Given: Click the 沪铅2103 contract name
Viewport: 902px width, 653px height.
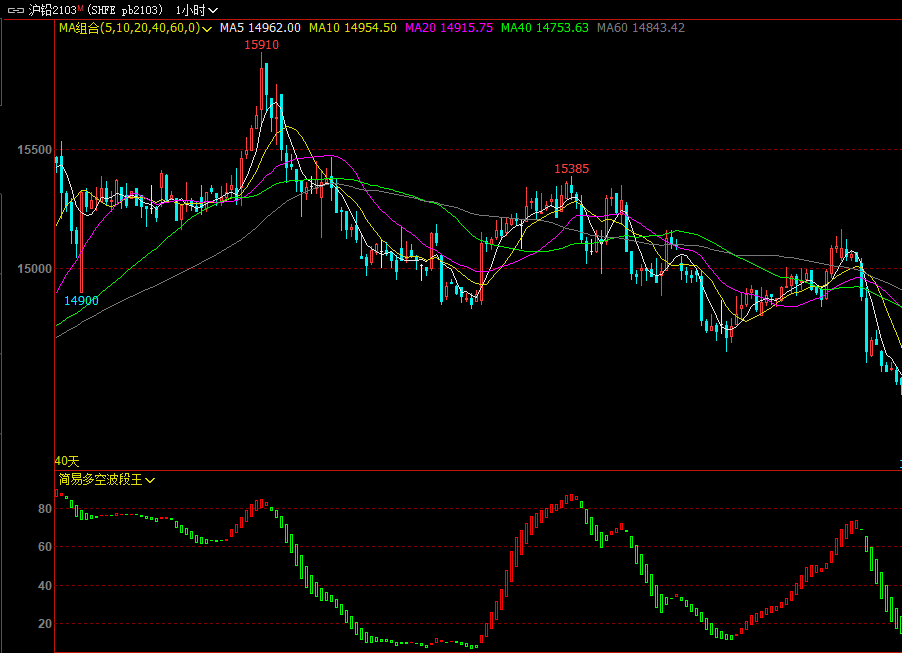Looking at the screenshot, I should (53, 10).
